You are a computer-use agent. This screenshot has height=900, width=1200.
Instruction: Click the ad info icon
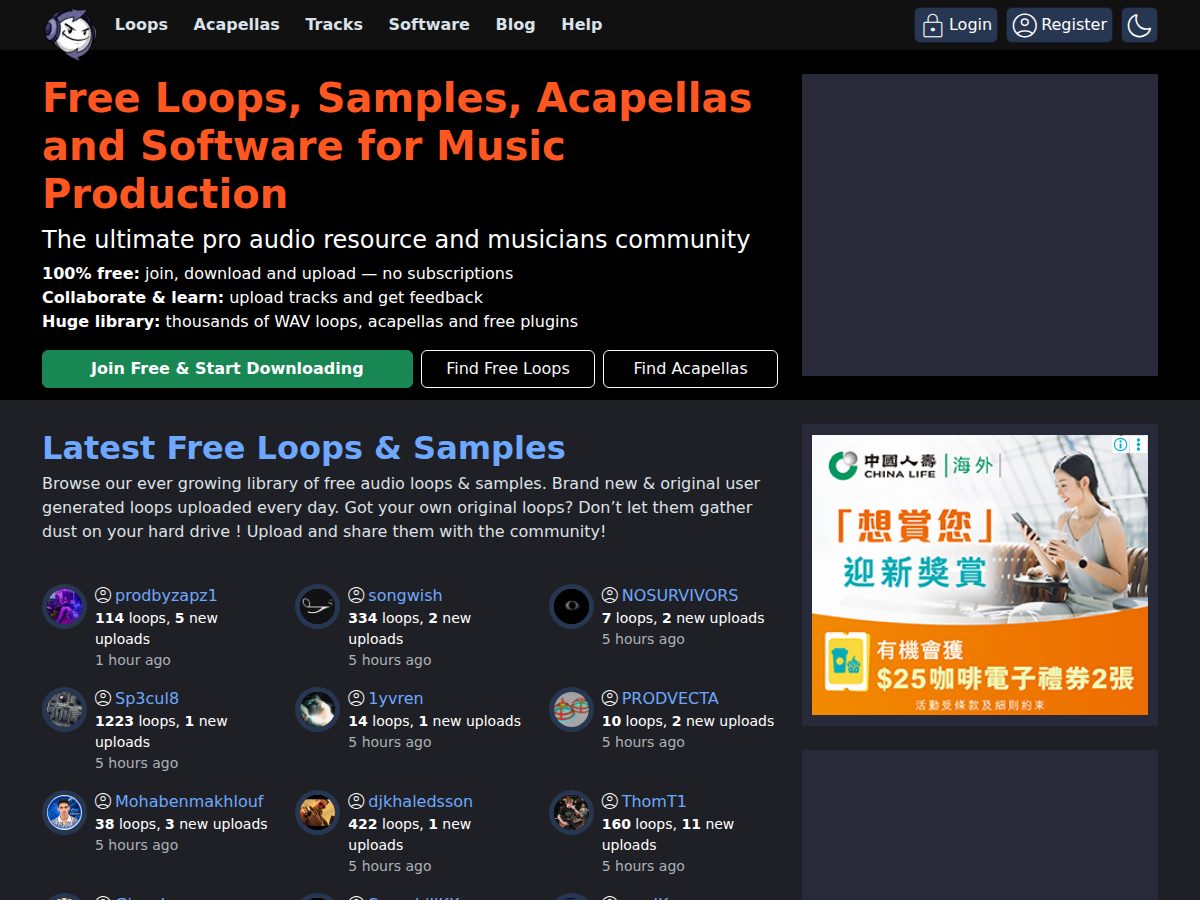click(x=1121, y=445)
